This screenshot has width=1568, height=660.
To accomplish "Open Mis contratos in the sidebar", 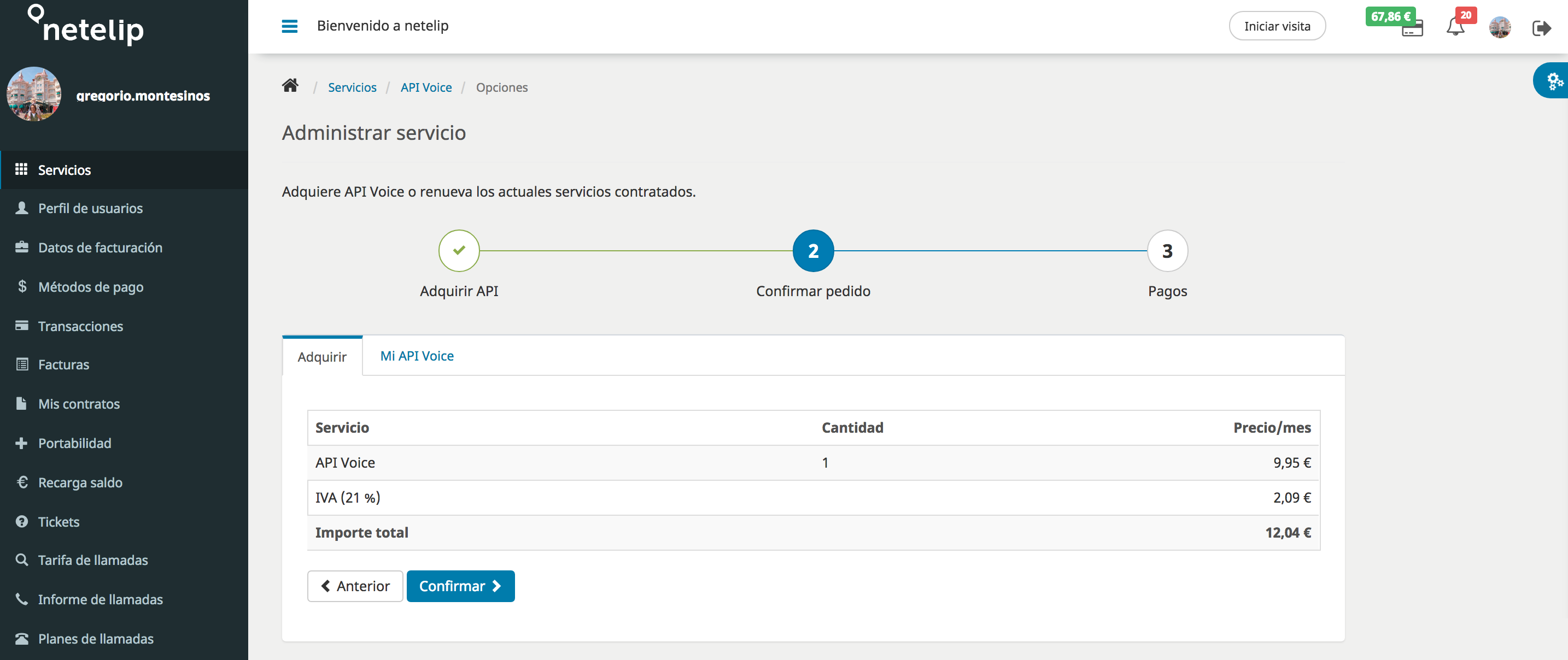I will [x=124, y=404].
